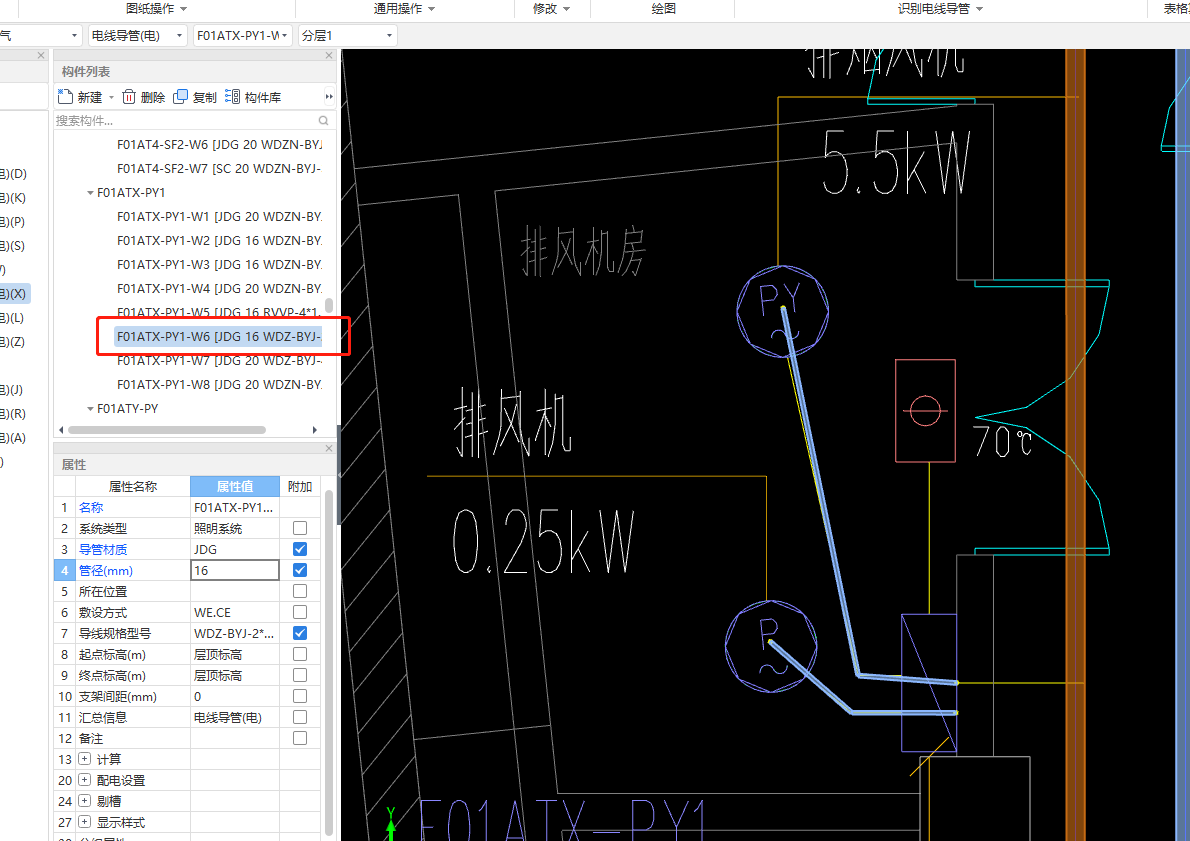Open the F01ATX-PY1-W component dropdown
Image resolution: width=1190 pixels, height=841 pixels.
pyautogui.click(x=242, y=35)
